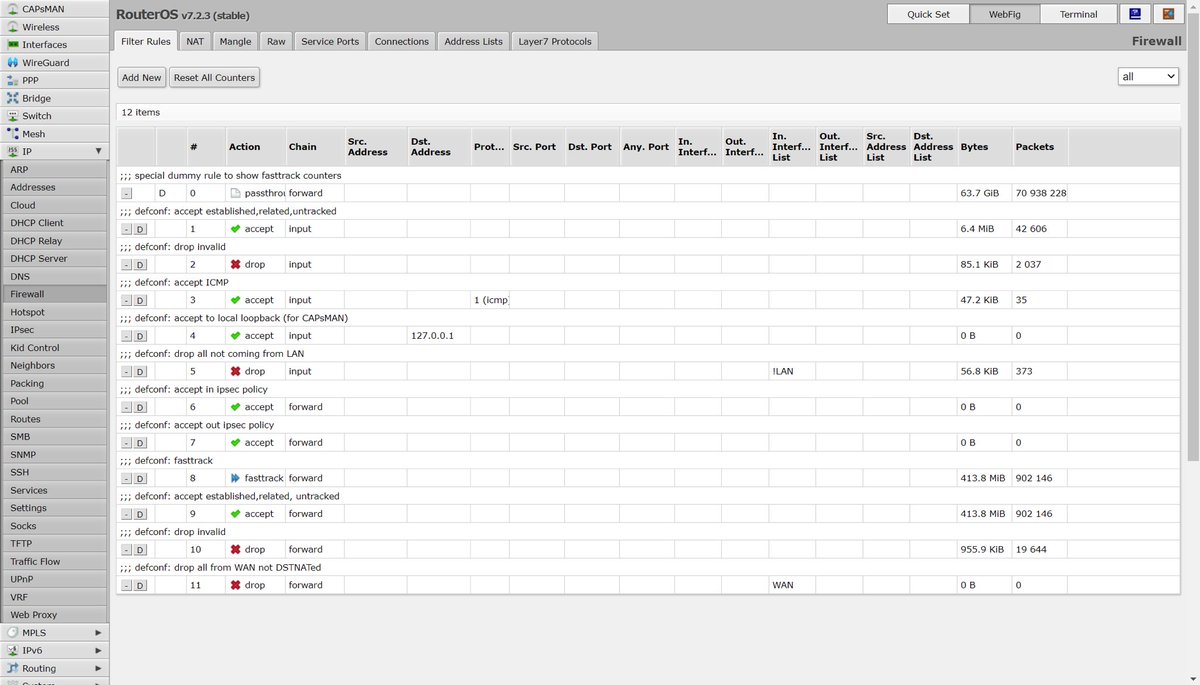
Task: Disable fasttrack rule 8 with D button
Action: tap(140, 479)
